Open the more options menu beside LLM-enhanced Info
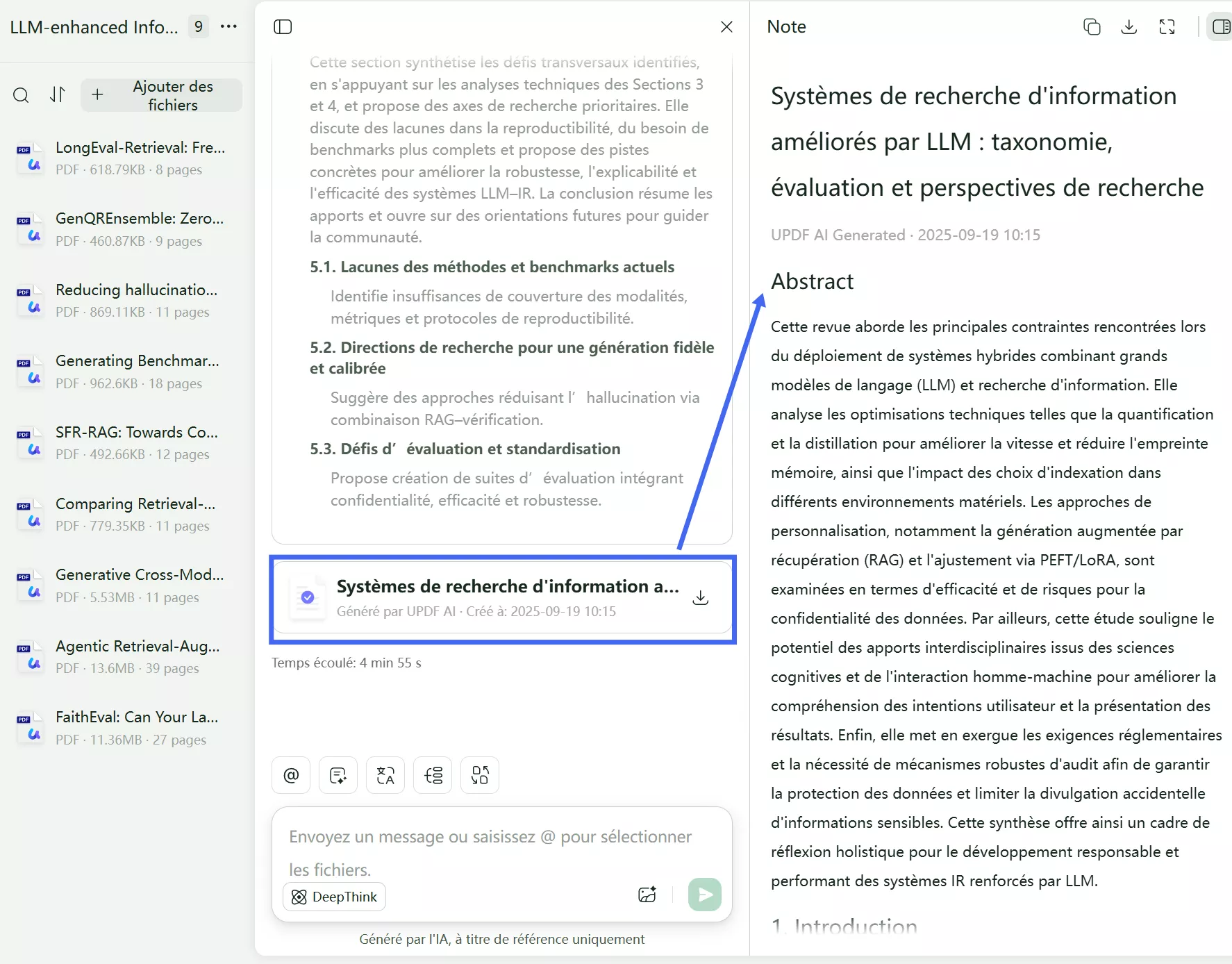This screenshot has width=1232, height=964. point(229,26)
